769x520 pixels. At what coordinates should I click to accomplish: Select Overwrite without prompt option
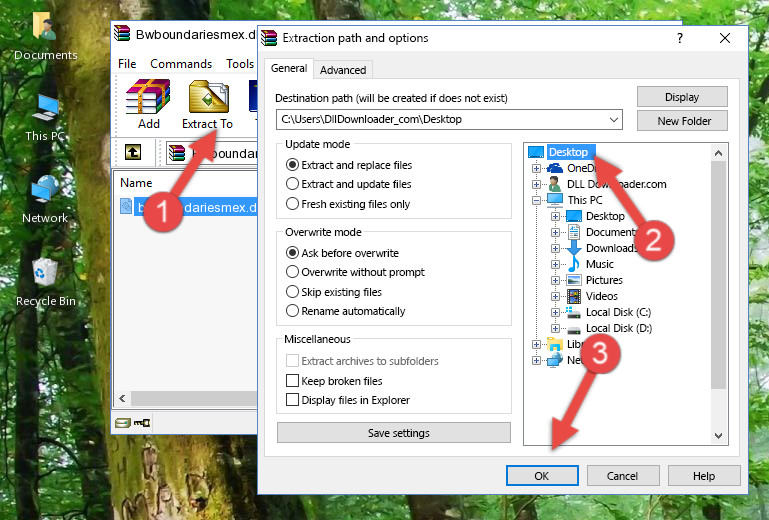292,272
